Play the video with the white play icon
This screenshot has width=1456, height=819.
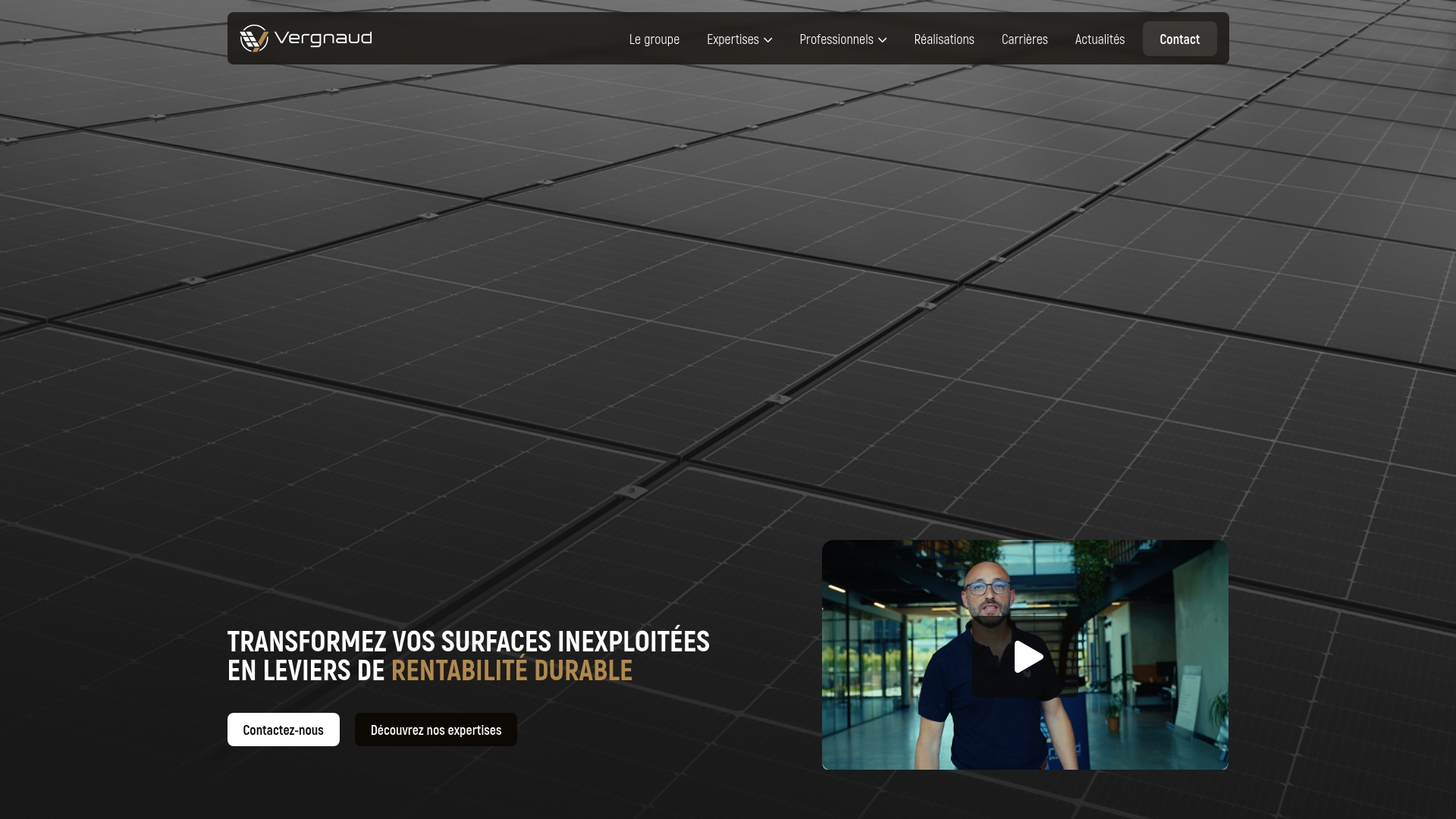pos(1028,657)
